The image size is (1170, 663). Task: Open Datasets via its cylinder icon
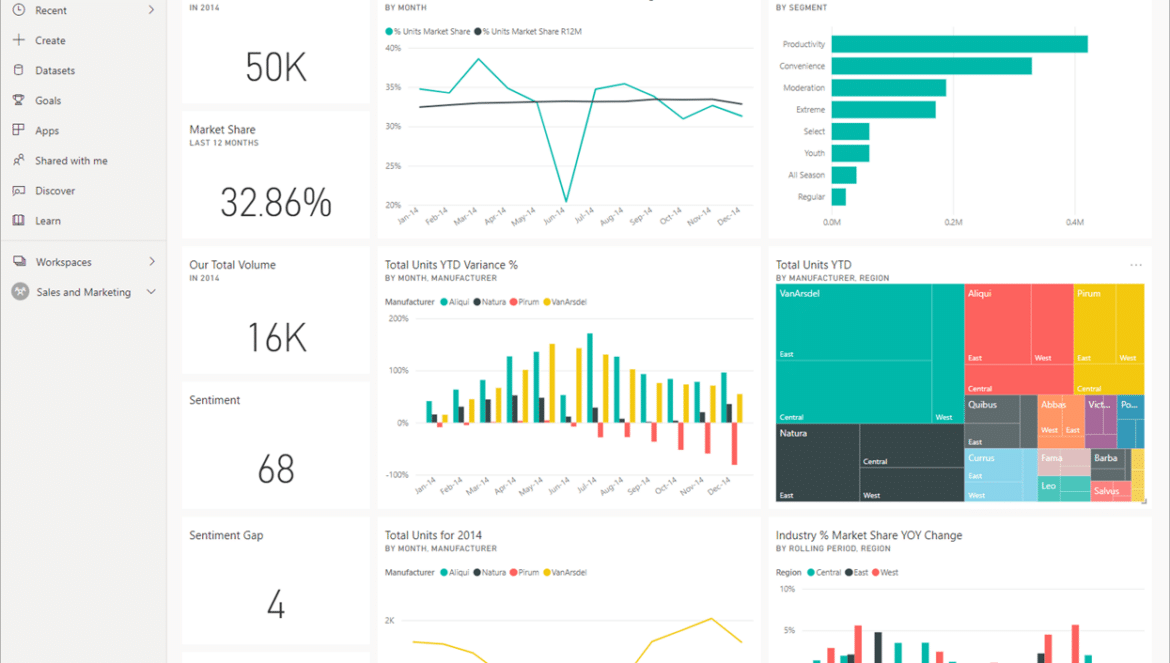(x=19, y=70)
